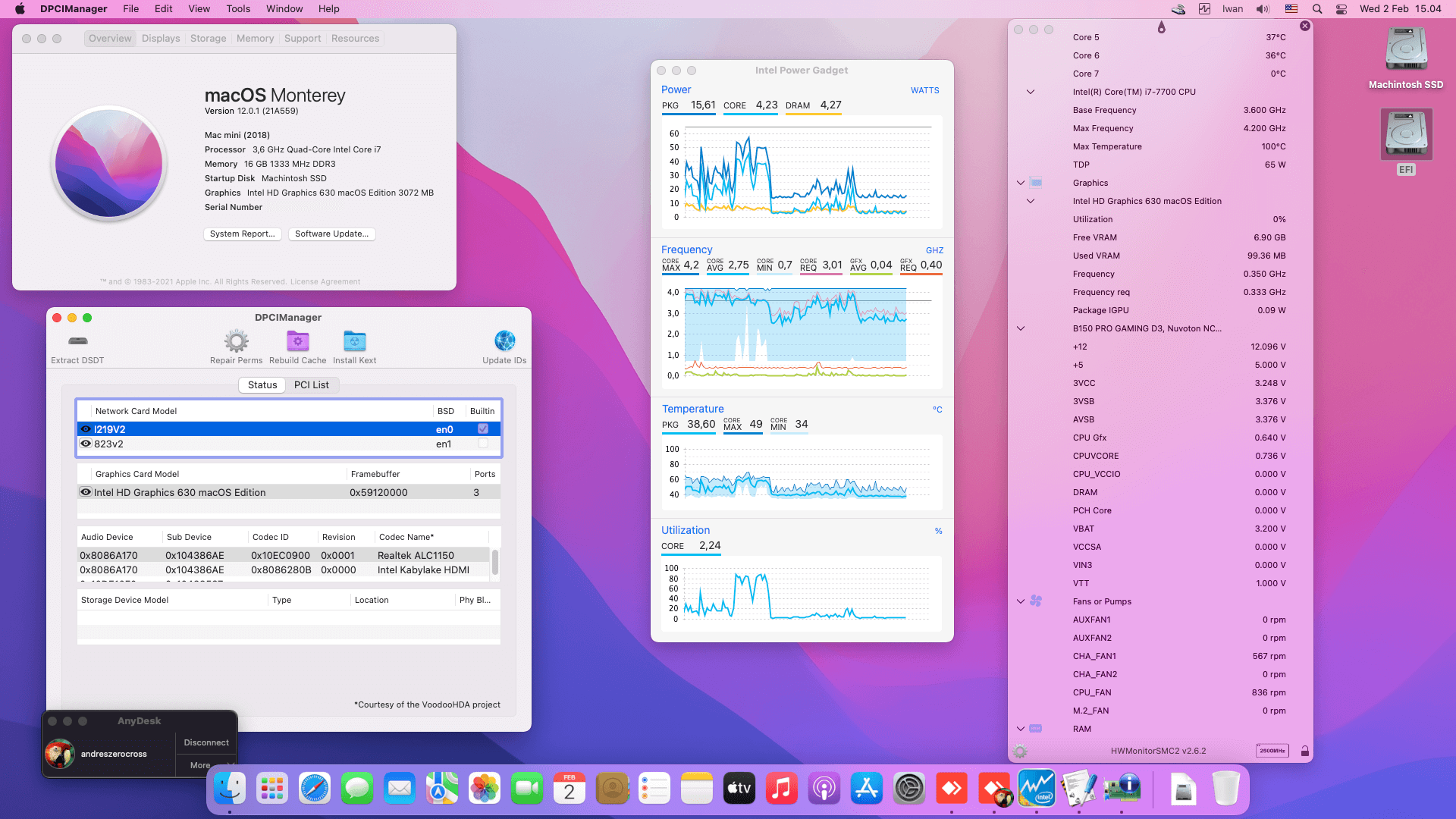Collapse the Graphics section in HWMonitor
The image size is (1456, 819).
(x=1021, y=183)
